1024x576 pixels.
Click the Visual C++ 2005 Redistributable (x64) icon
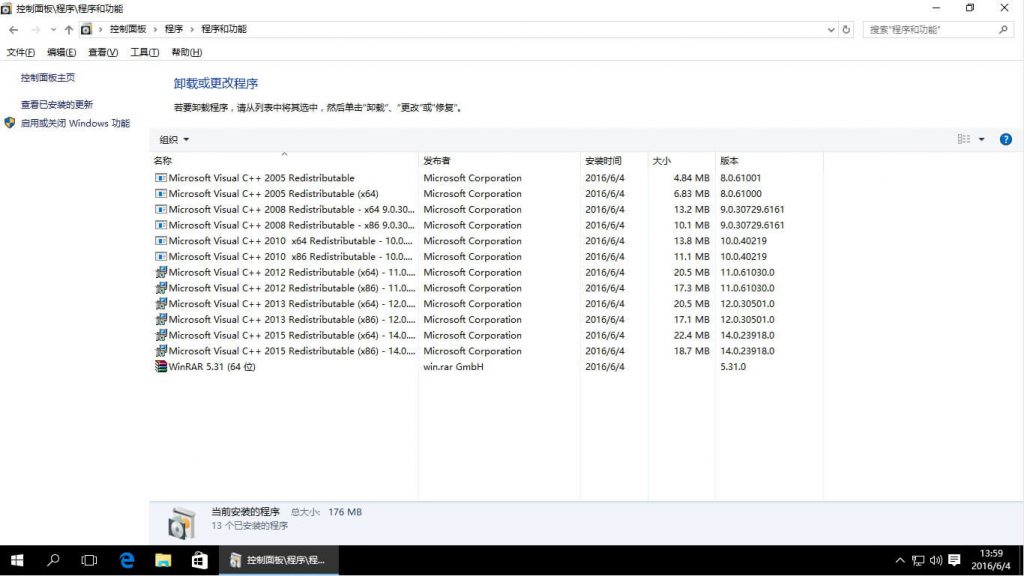coord(161,193)
